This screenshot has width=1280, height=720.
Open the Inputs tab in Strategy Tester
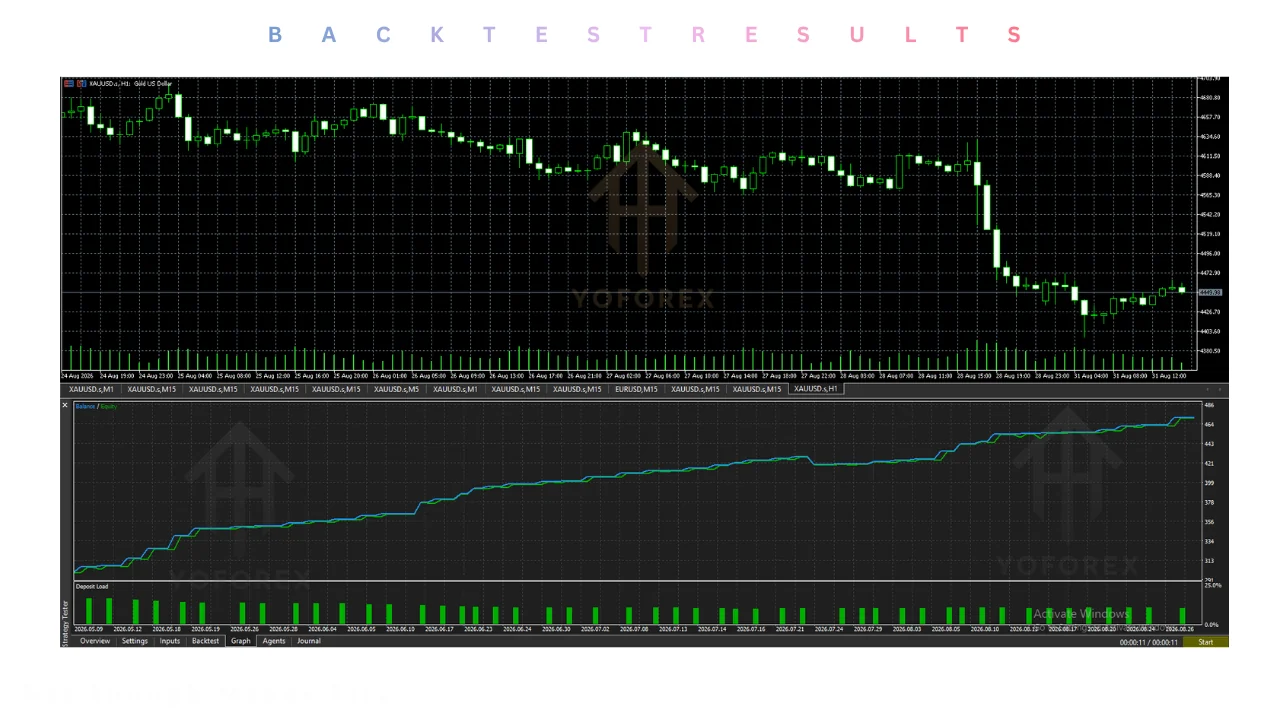(170, 641)
